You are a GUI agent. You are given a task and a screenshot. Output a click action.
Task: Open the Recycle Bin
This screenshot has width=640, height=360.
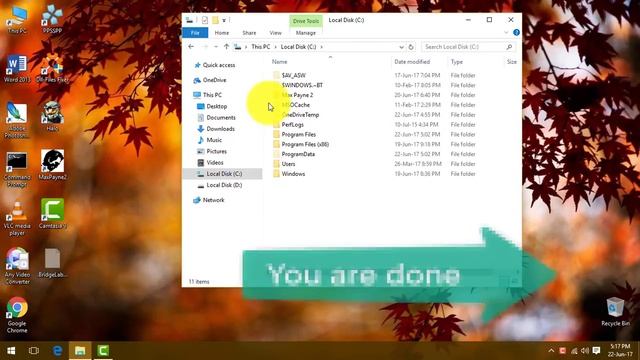[x=616, y=312]
